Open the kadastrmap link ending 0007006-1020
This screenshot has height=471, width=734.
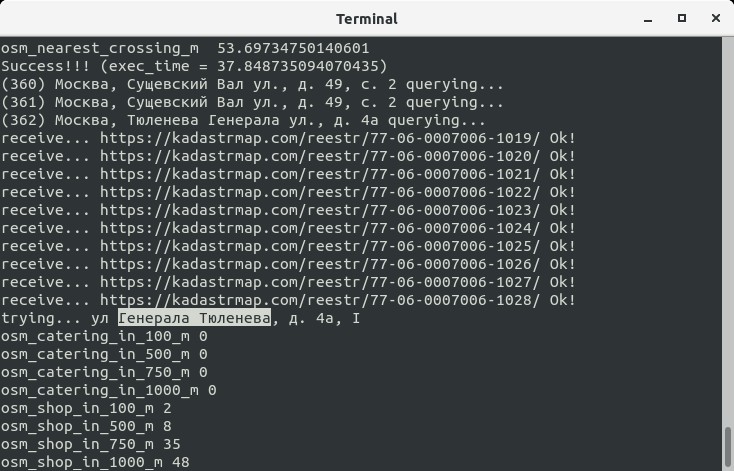320,156
